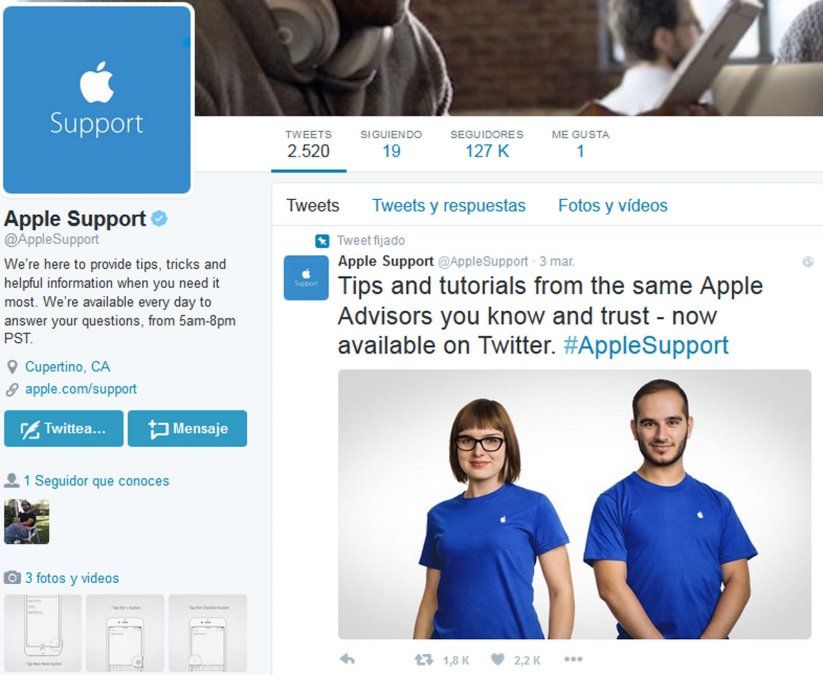Open 1 Seguidor que conoces link
The height and width of the screenshot is (675, 823).
[x=97, y=481]
